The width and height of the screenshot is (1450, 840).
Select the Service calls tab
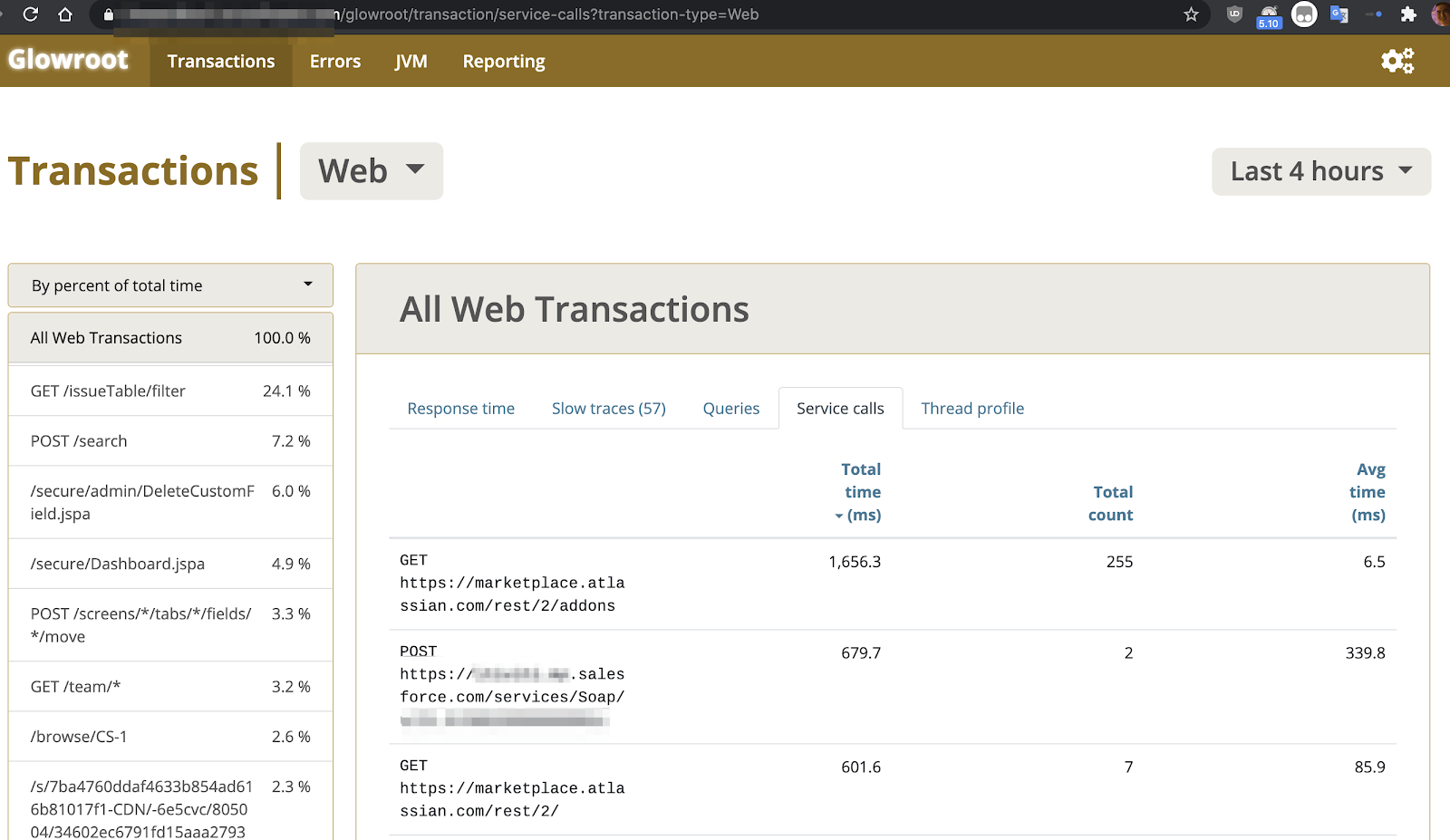pyautogui.click(x=840, y=409)
